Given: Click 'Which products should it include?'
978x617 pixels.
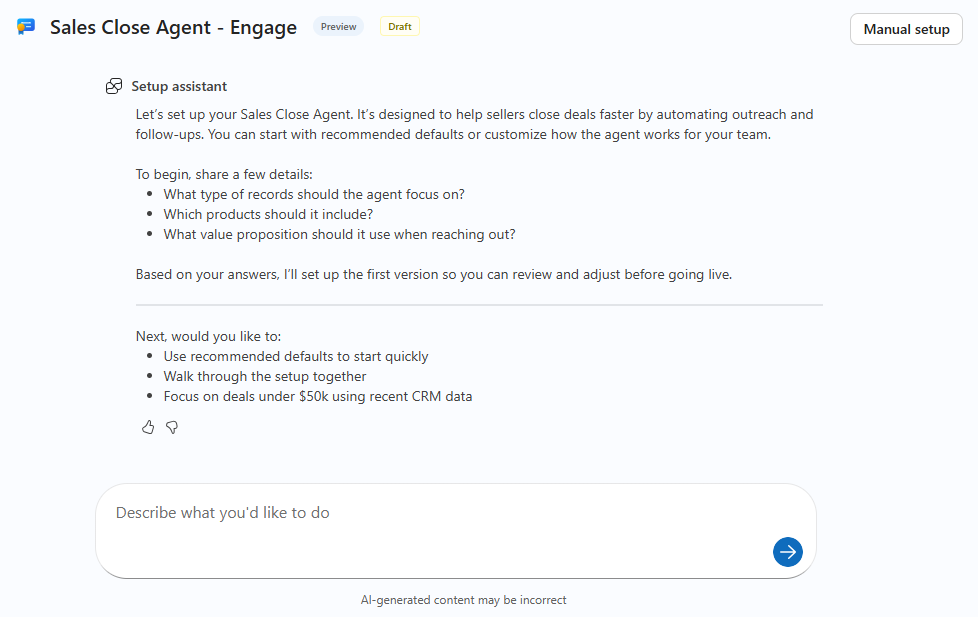Looking at the screenshot, I should pos(268,214).
